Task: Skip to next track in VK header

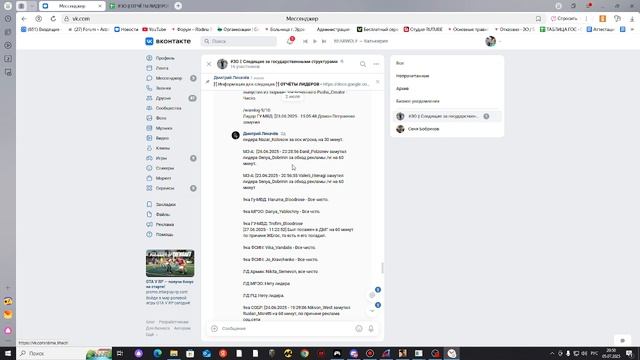Action: pyautogui.click(x=324, y=41)
